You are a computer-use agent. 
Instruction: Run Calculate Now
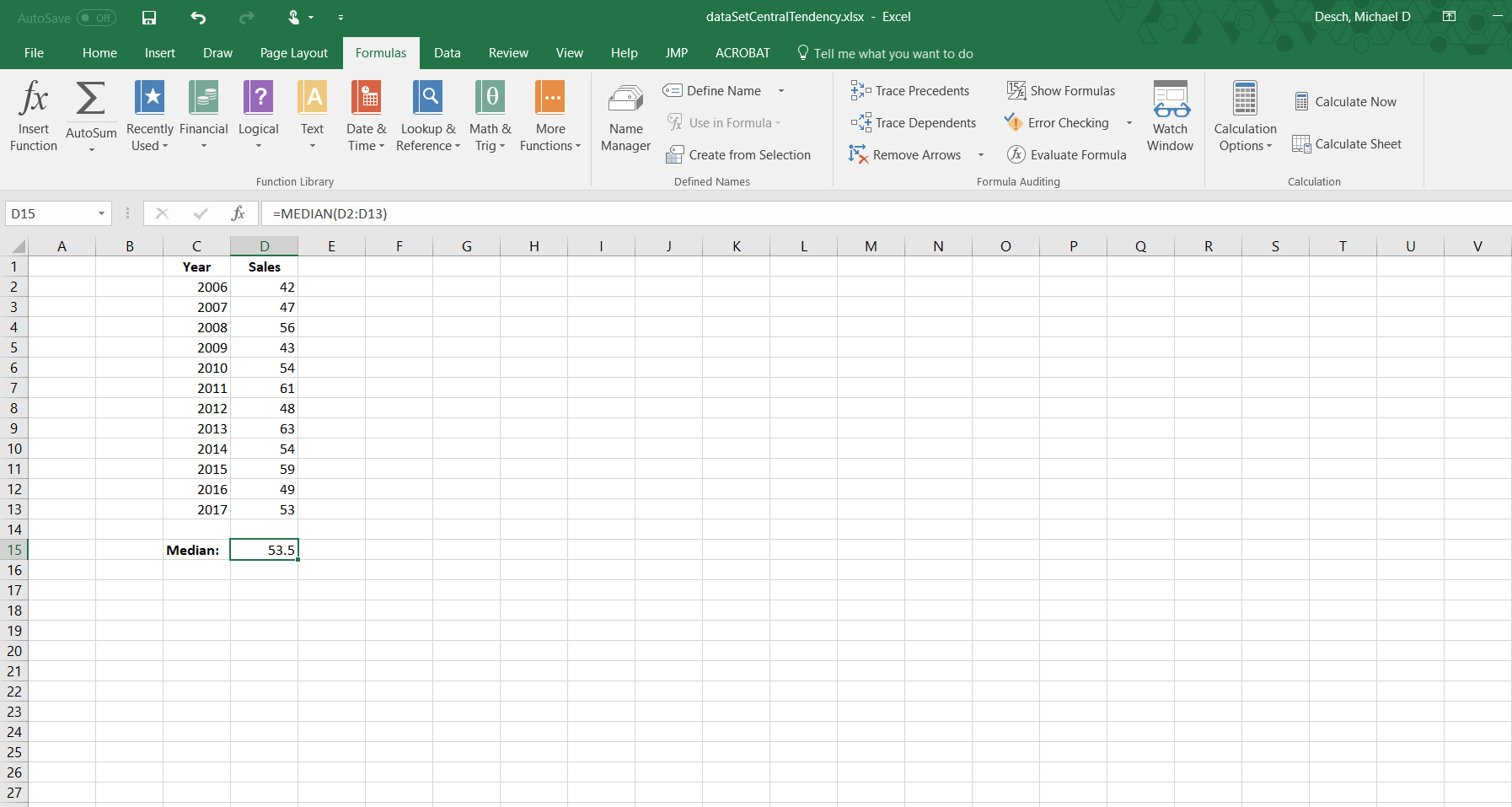click(x=1346, y=102)
